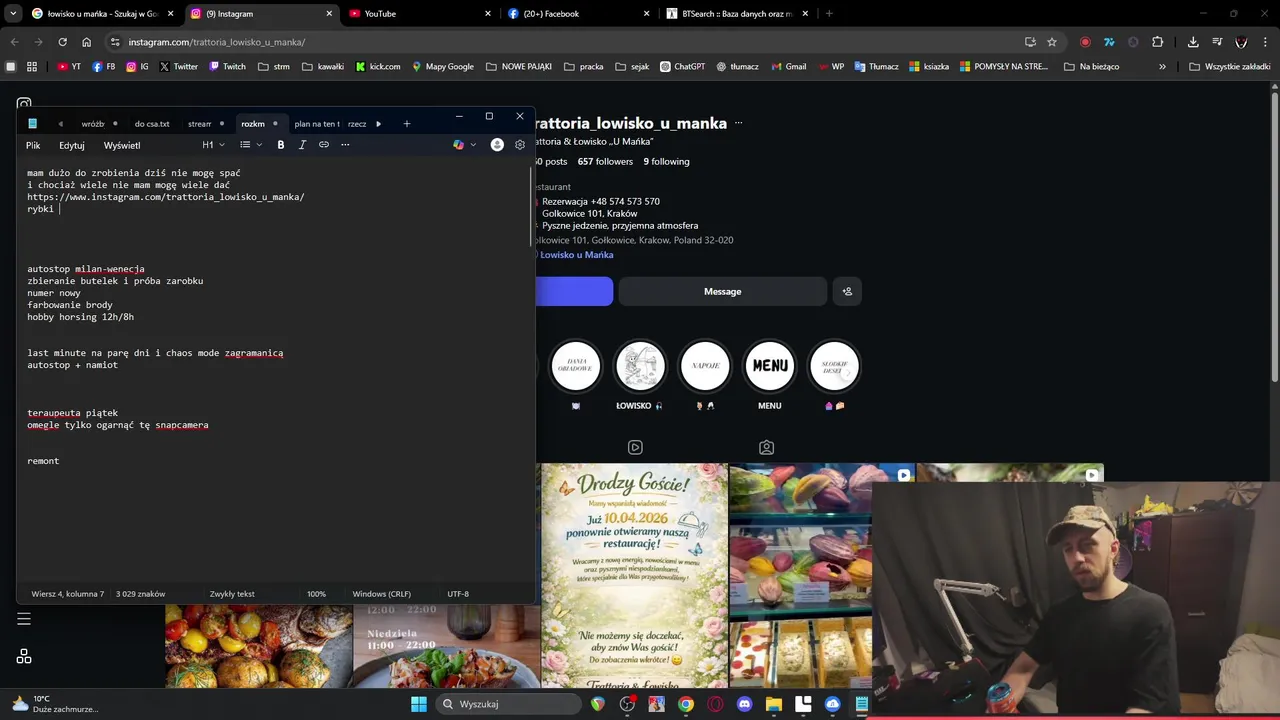Open the NAPOJE story highlight
This screenshot has width=1280, height=720.
pos(705,366)
